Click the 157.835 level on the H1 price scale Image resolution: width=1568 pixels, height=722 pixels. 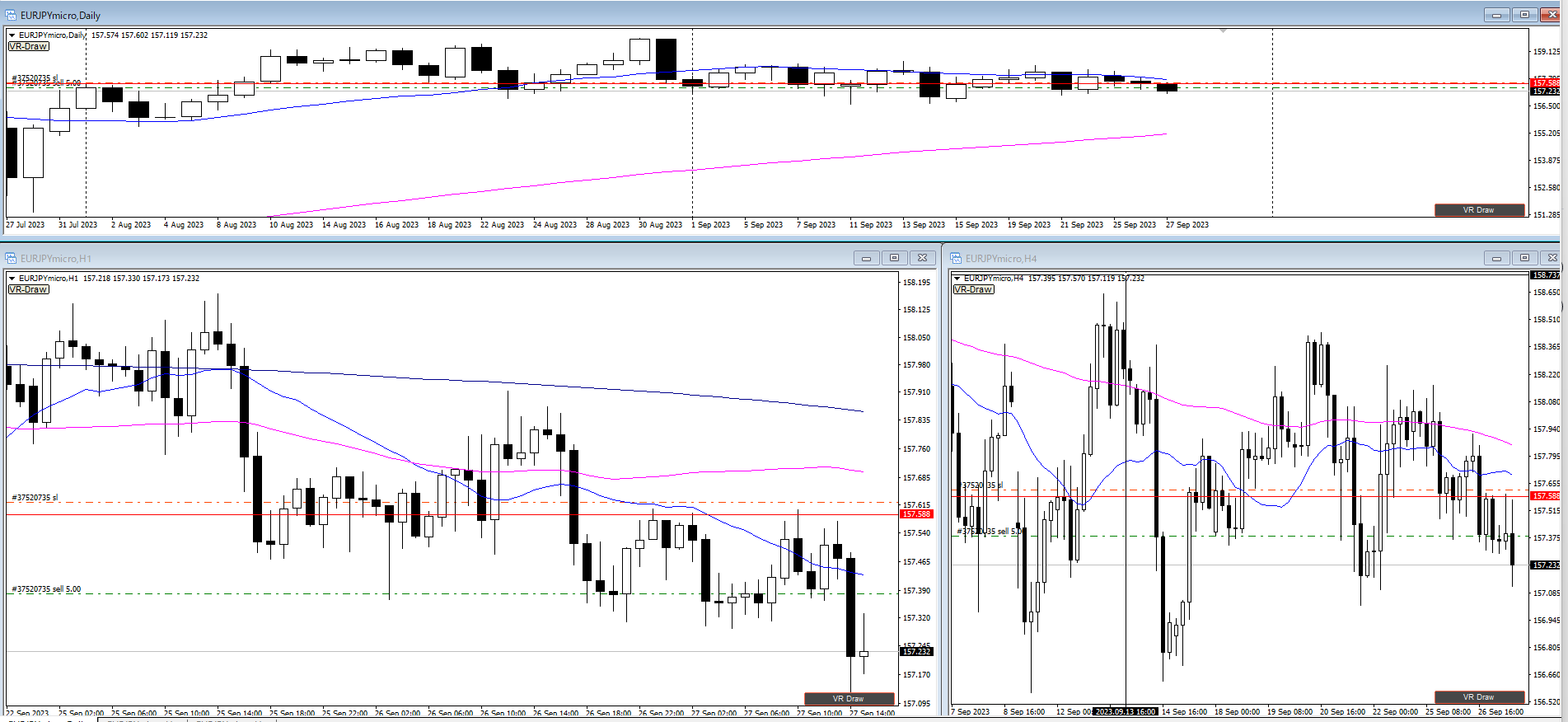coord(916,420)
